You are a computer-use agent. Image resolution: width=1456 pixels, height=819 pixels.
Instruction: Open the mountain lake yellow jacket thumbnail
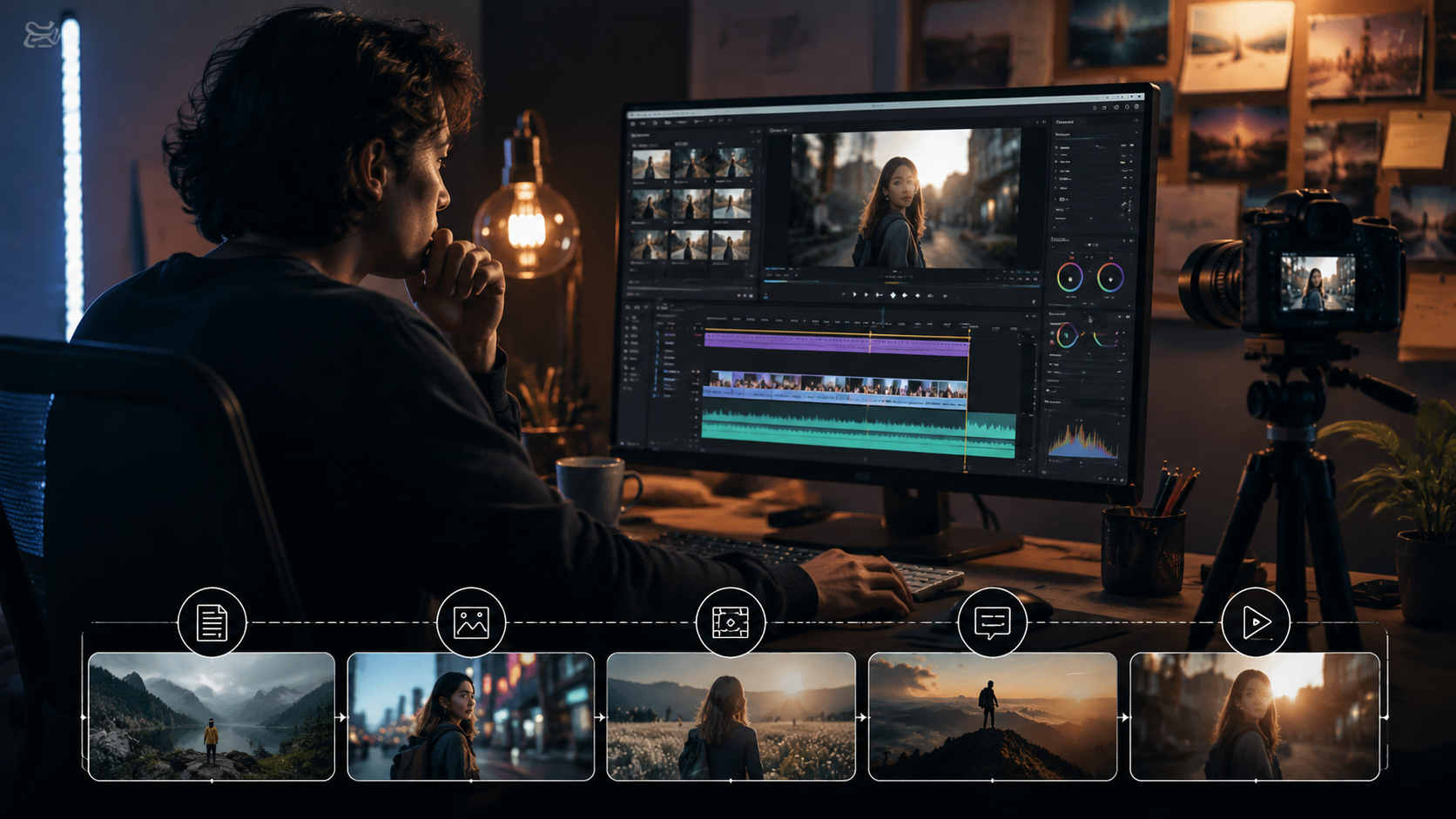tap(212, 716)
